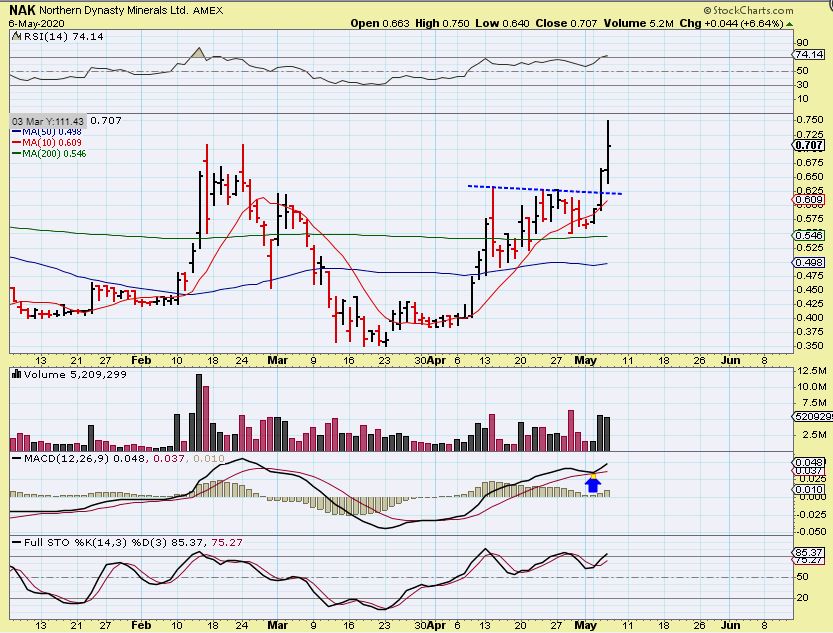Click the MACD(12,26,9) indicator label
The width and height of the screenshot is (833, 633).
pyautogui.click(x=66, y=458)
